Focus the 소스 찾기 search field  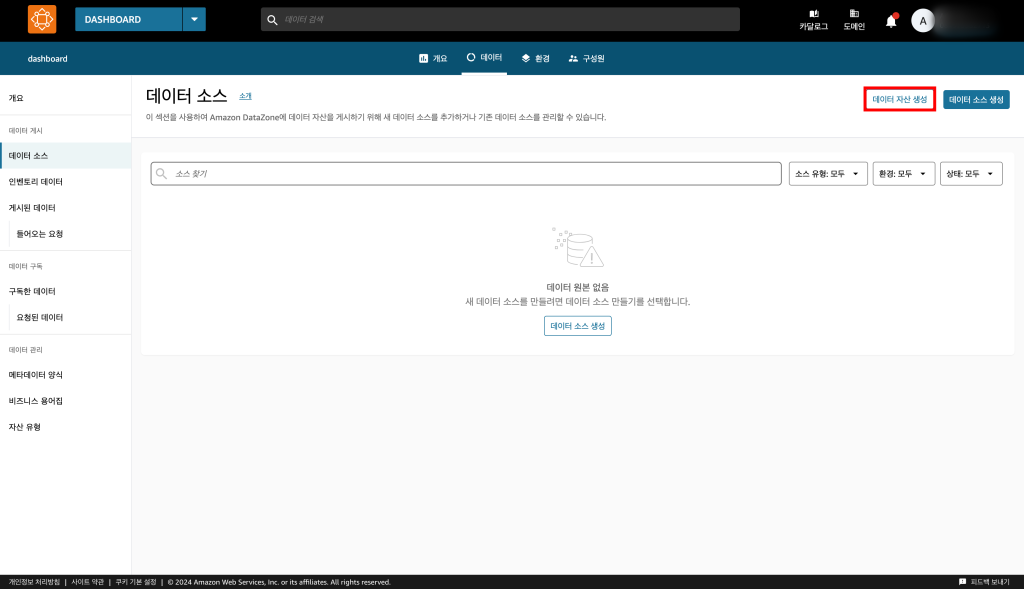pyautogui.click(x=466, y=174)
